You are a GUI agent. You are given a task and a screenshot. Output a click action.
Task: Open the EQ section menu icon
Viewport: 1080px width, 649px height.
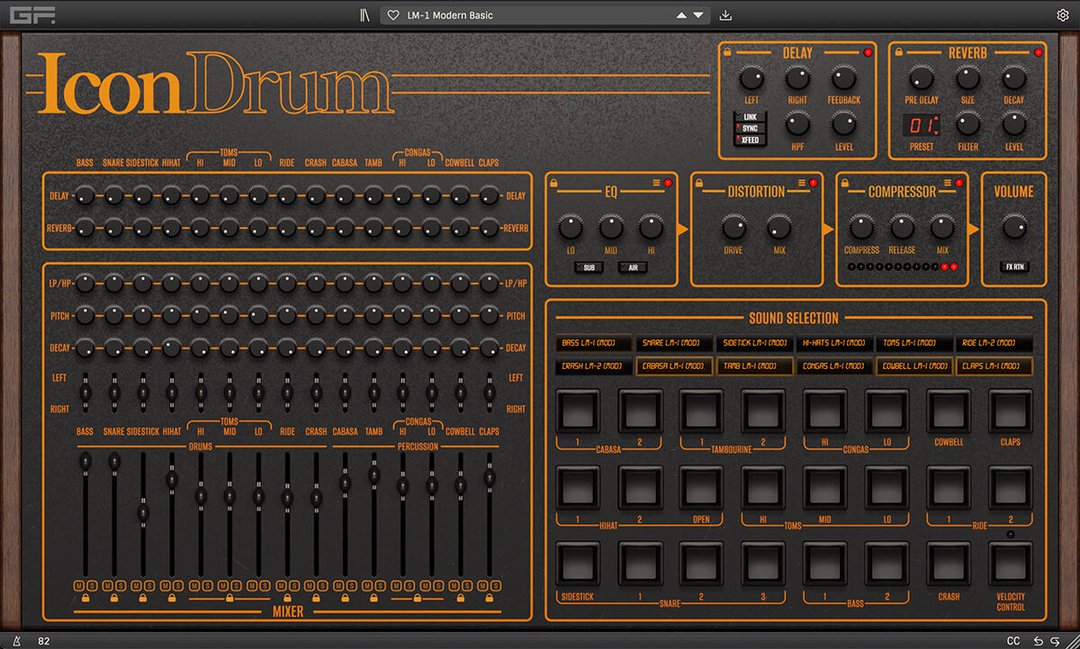pyautogui.click(x=655, y=182)
